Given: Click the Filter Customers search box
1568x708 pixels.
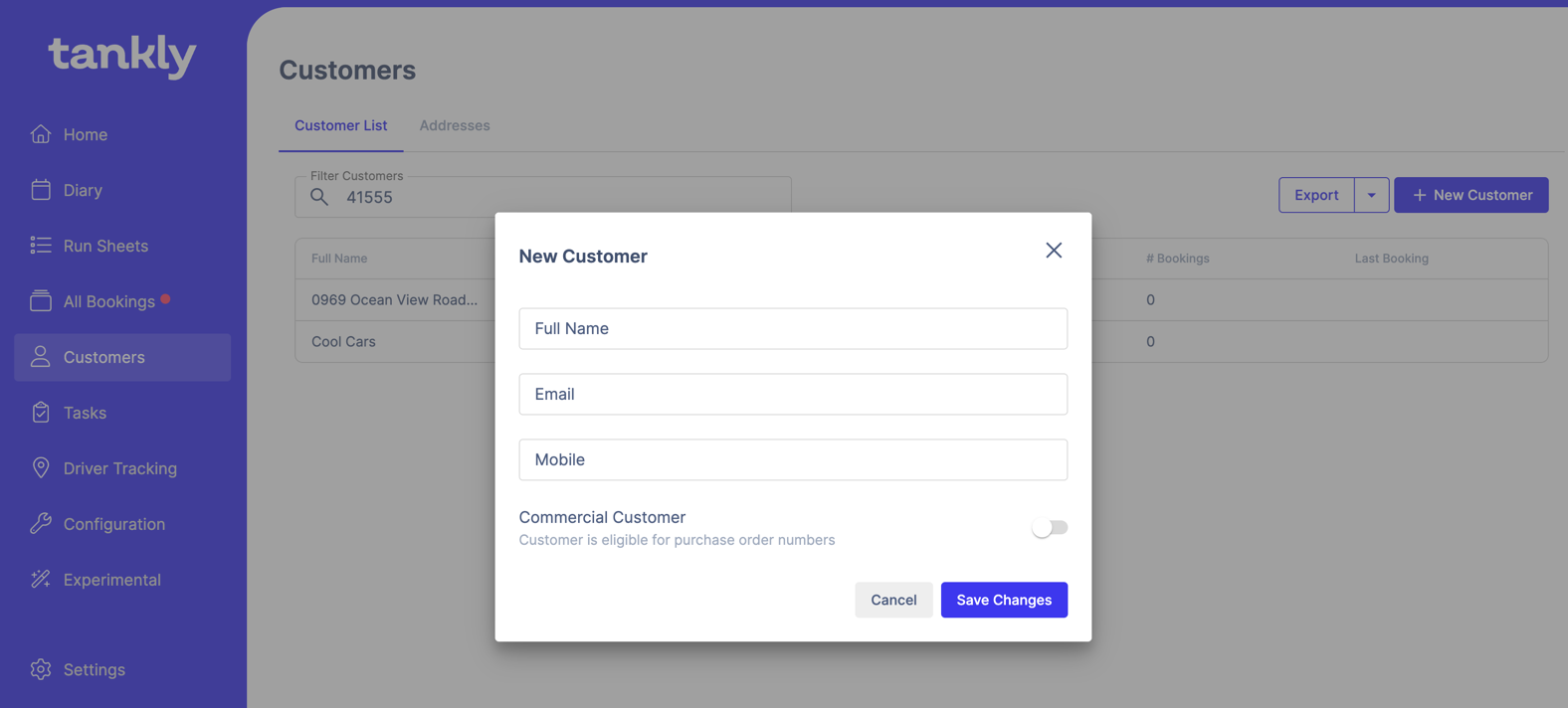Looking at the screenshot, I should point(418,197).
